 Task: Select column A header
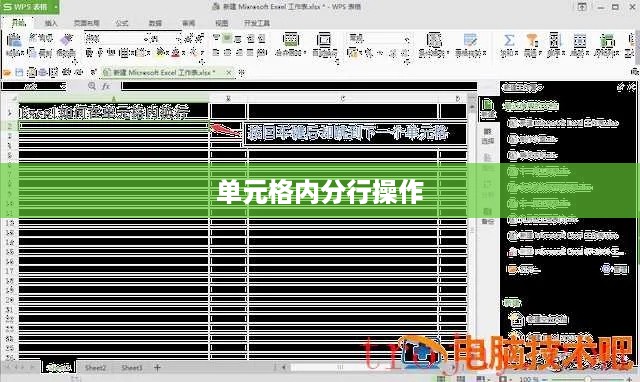[114, 98]
